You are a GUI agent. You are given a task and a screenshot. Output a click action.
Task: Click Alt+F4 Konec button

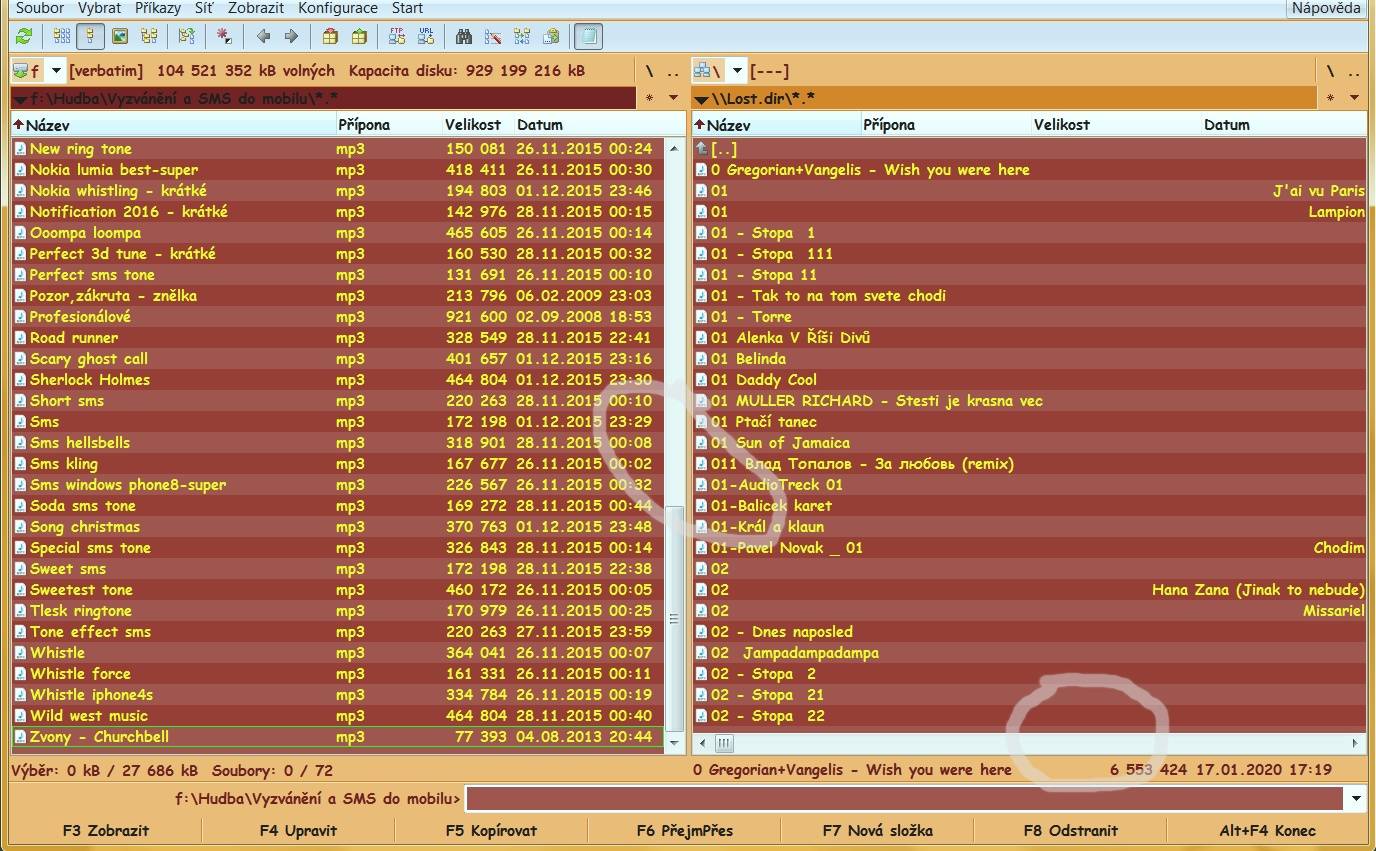[x=1267, y=830]
